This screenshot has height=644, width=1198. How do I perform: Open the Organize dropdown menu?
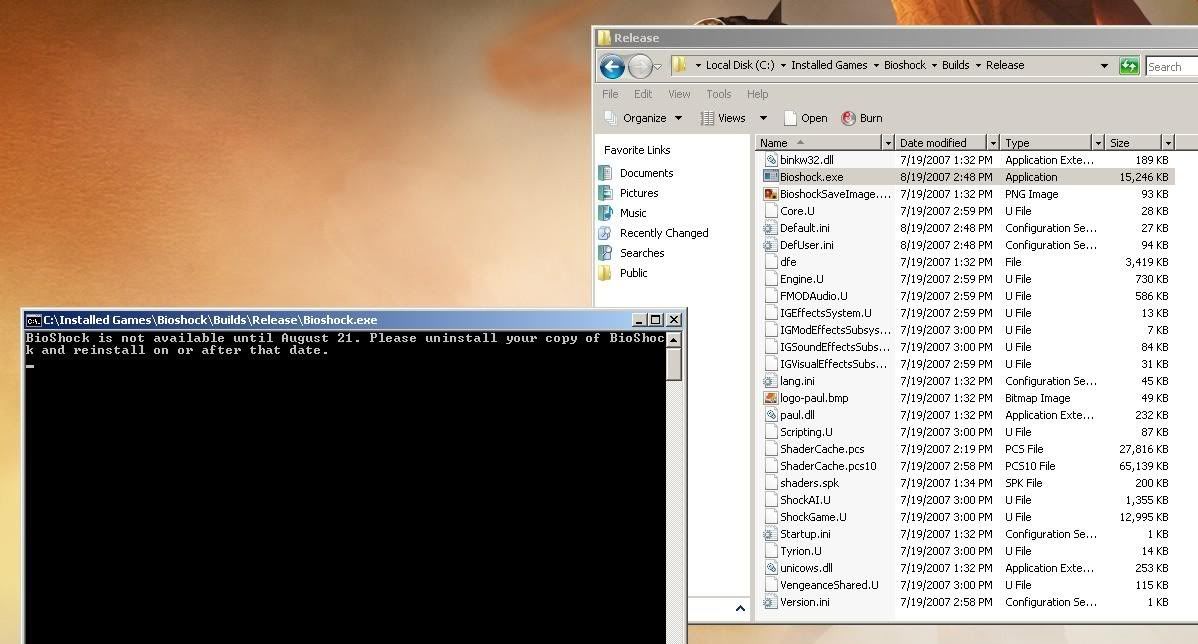643,118
